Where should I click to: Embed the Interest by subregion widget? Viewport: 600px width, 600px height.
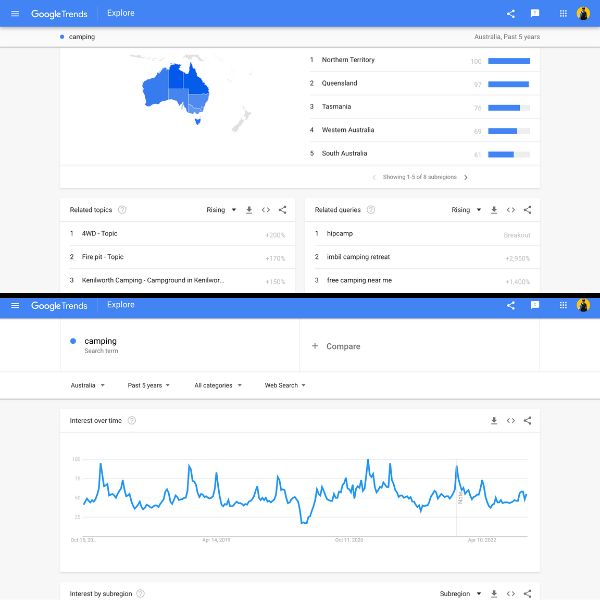pyautogui.click(x=510, y=593)
